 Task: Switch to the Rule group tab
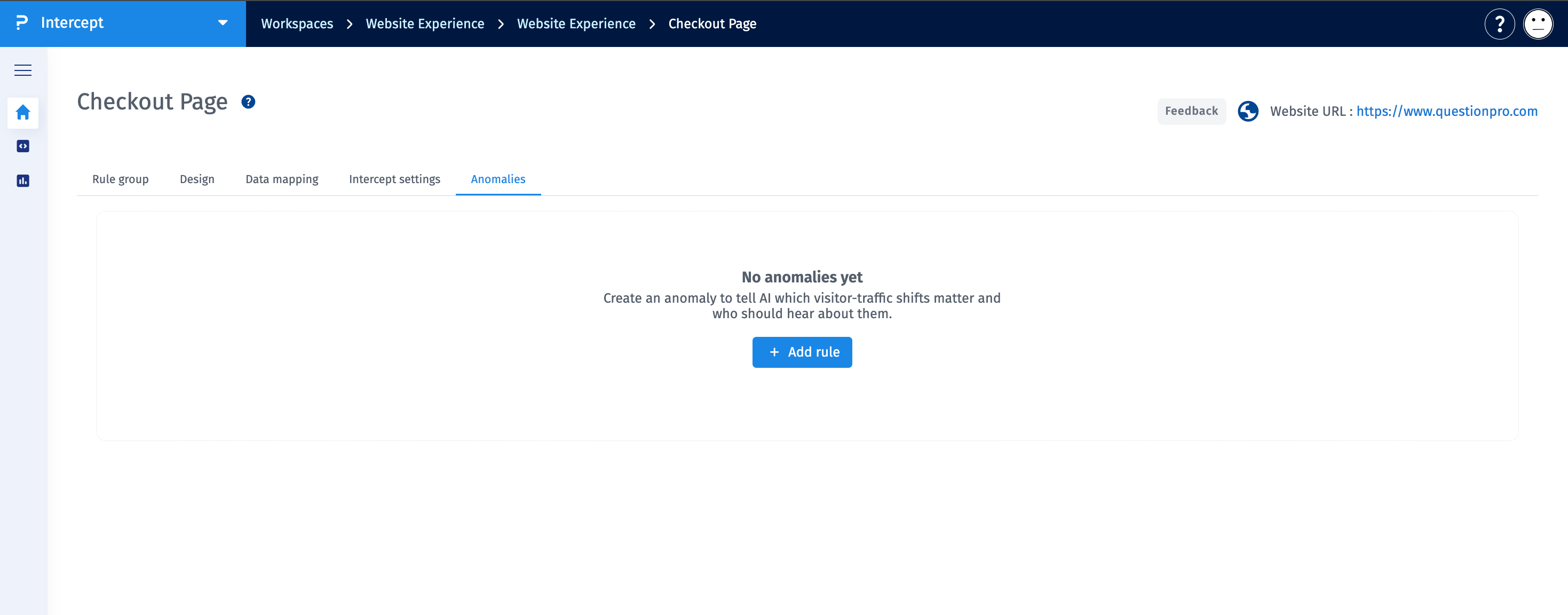(121, 179)
